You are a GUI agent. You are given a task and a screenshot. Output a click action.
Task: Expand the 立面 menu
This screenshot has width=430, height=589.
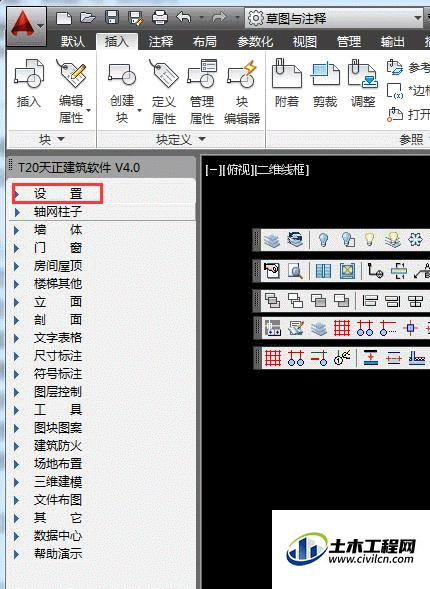57,302
